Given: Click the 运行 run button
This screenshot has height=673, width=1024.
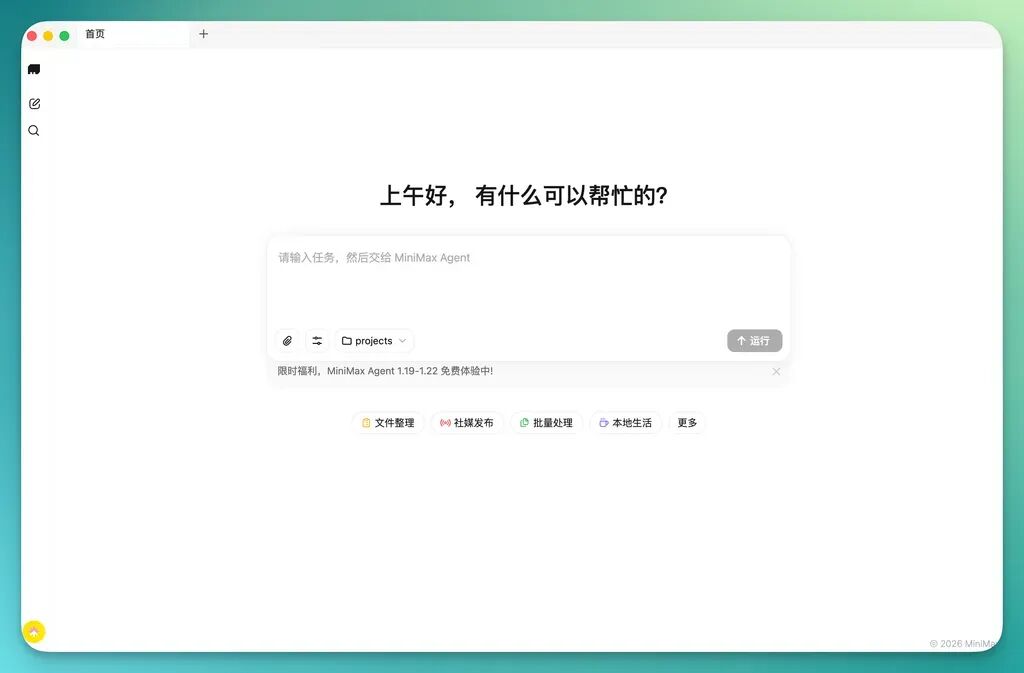Looking at the screenshot, I should (754, 341).
